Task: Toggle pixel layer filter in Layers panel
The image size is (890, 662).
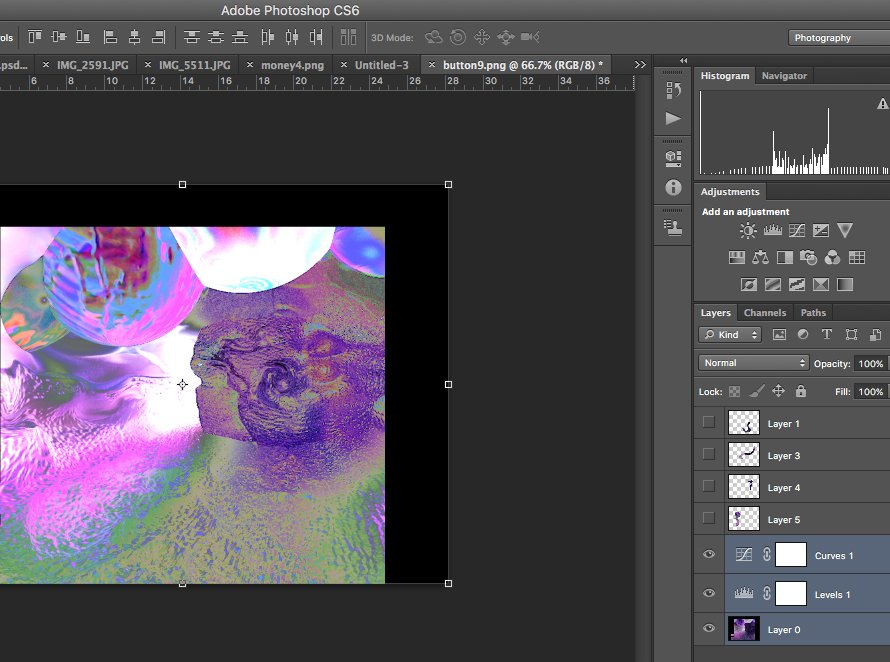Action: click(779, 334)
